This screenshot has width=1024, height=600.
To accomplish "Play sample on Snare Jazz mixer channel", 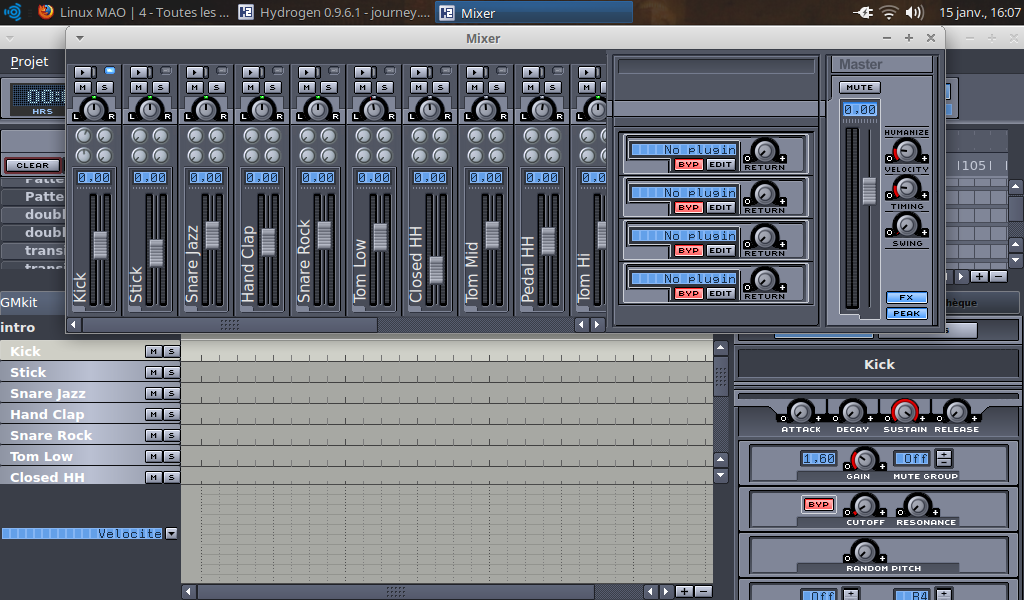I will pos(196,72).
